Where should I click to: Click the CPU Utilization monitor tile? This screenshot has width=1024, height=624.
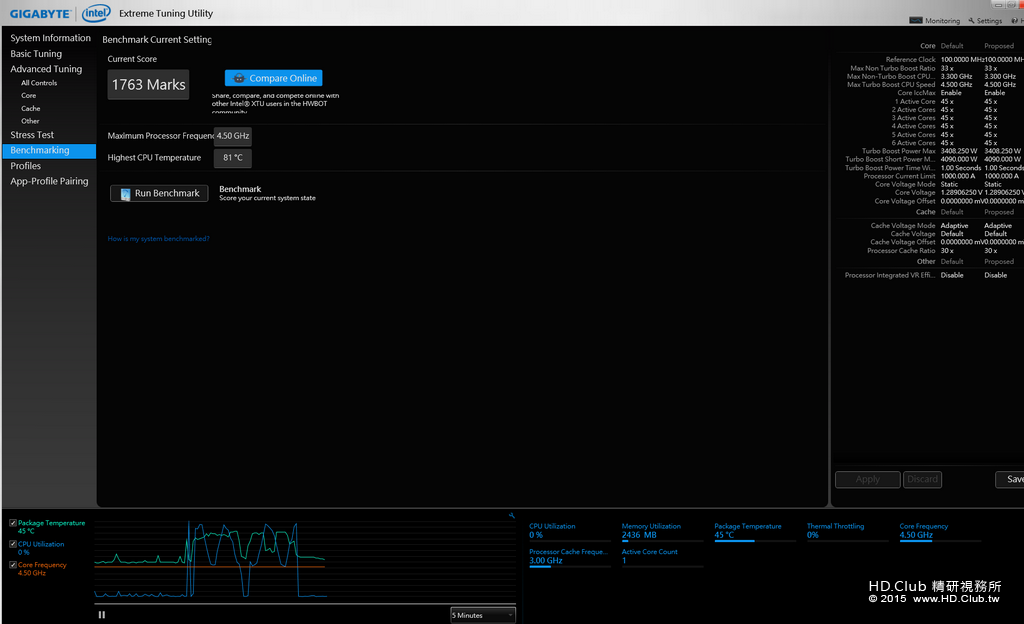[569, 531]
